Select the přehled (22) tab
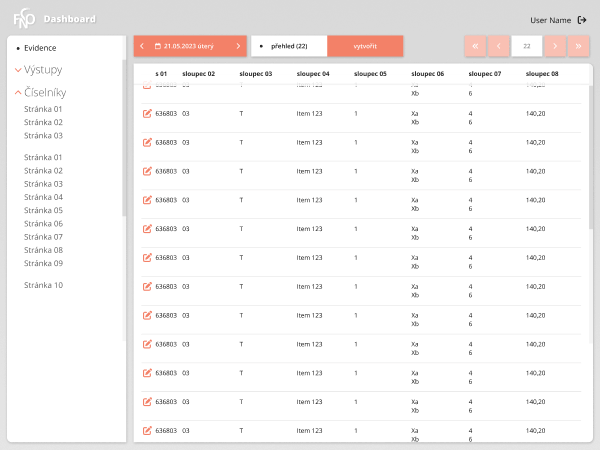This screenshot has width=600, height=450. click(289, 46)
